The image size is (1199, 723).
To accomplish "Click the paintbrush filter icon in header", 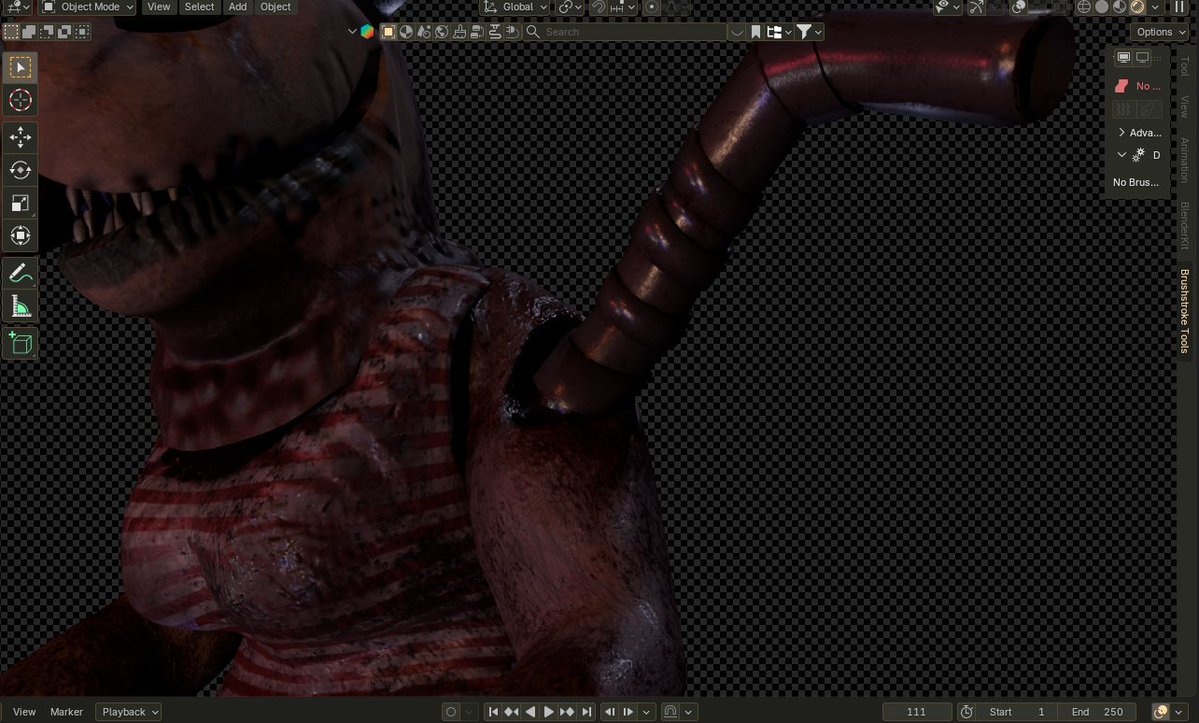I will [460, 31].
